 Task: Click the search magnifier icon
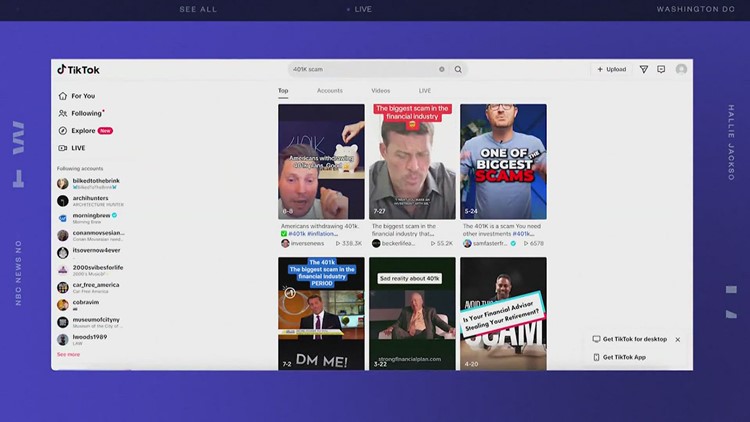[x=458, y=69]
